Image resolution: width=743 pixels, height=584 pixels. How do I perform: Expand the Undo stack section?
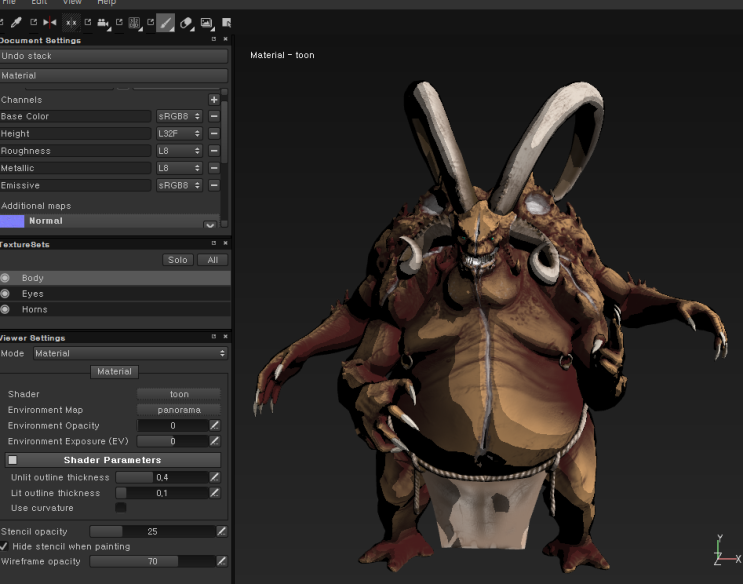(x=113, y=56)
